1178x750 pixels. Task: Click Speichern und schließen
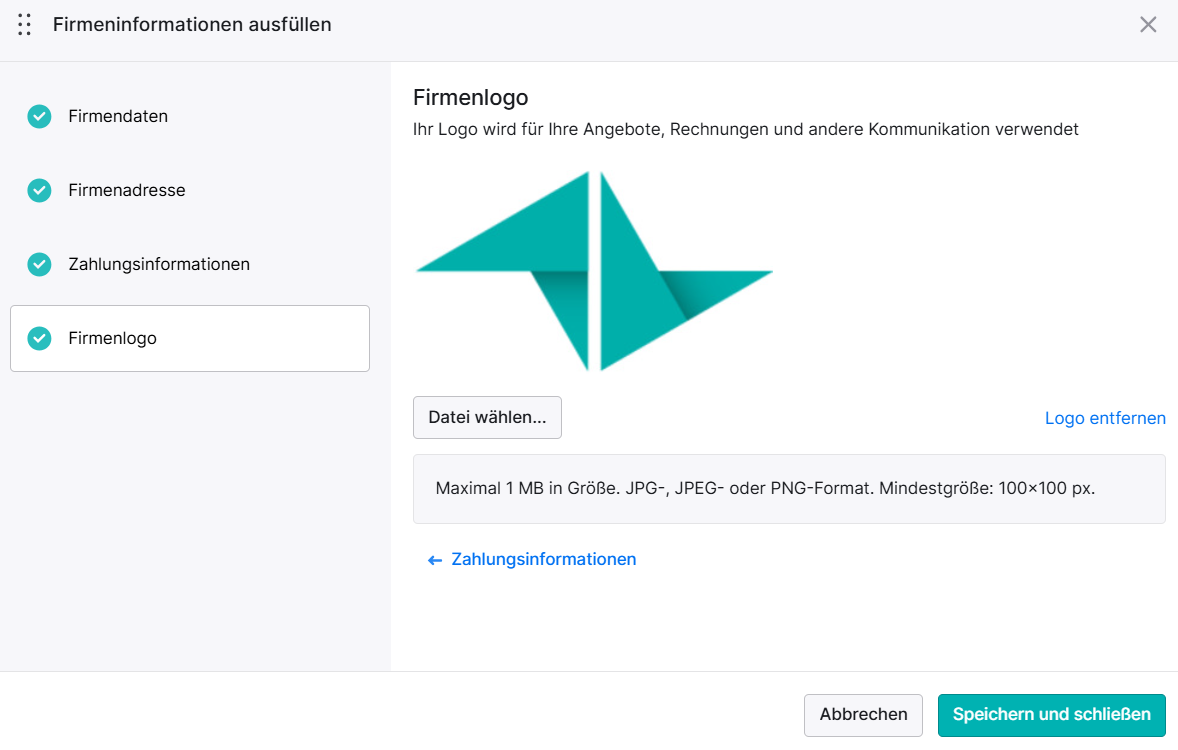(x=1052, y=715)
